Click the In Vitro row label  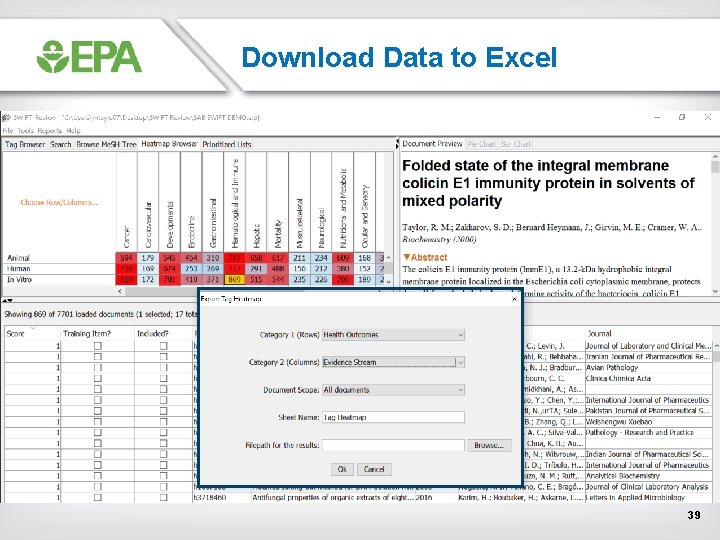pos(19,279)
